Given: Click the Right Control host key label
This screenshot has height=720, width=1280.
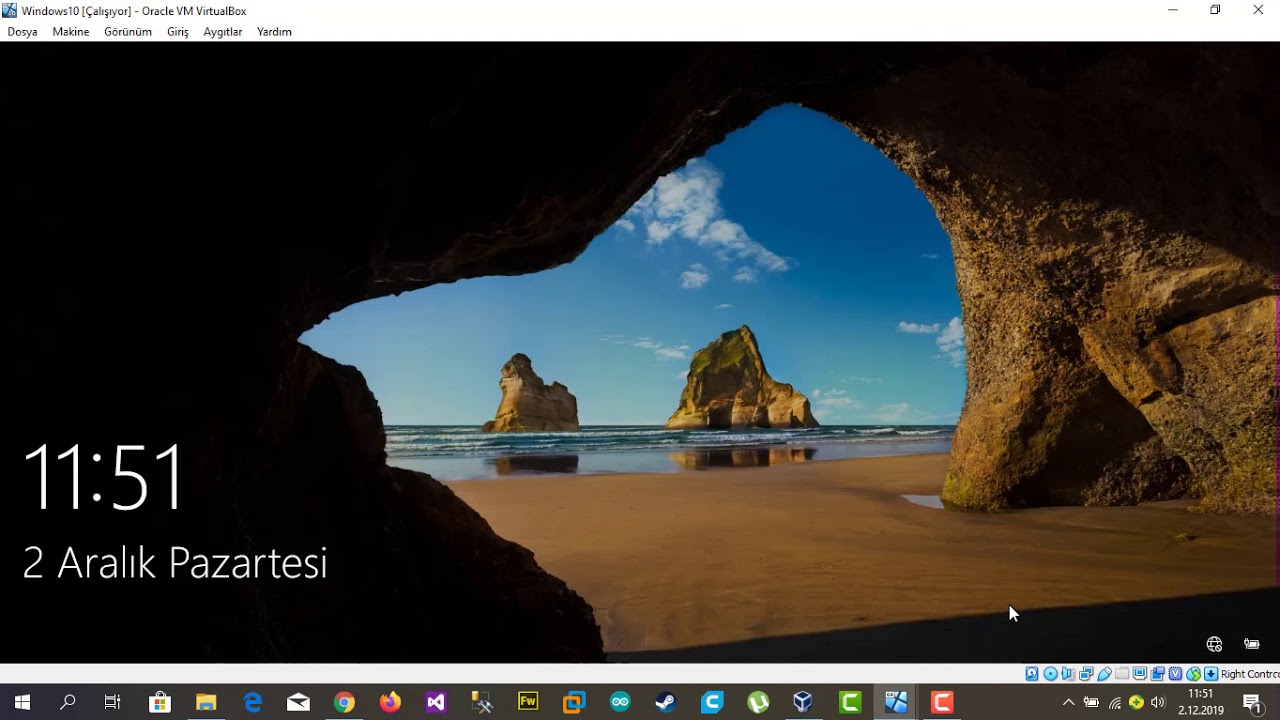Looking at the screenshot, I should [1250, 674].
